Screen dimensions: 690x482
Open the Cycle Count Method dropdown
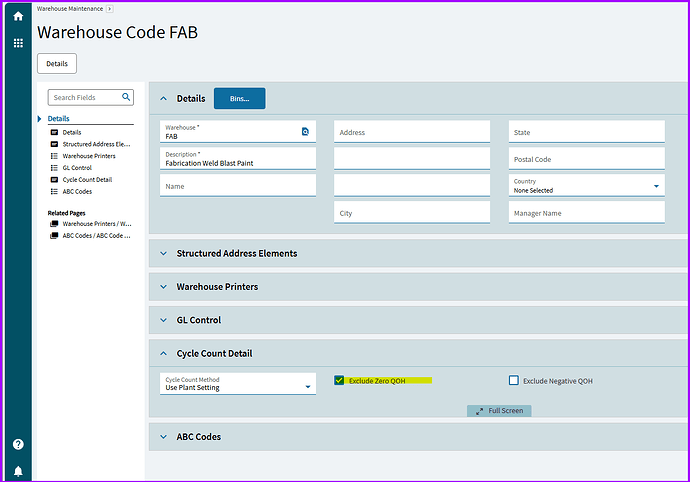coord(238,384)
